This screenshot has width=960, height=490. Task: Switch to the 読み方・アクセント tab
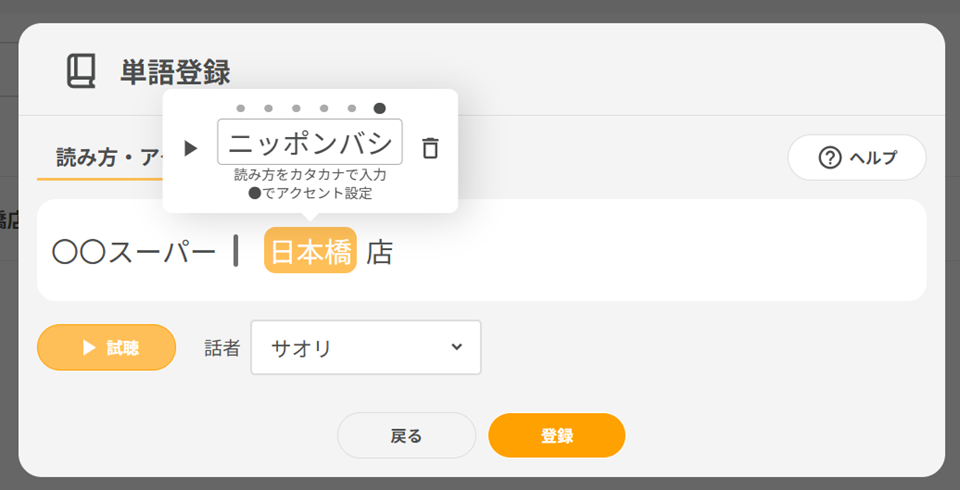pos(100,158)
